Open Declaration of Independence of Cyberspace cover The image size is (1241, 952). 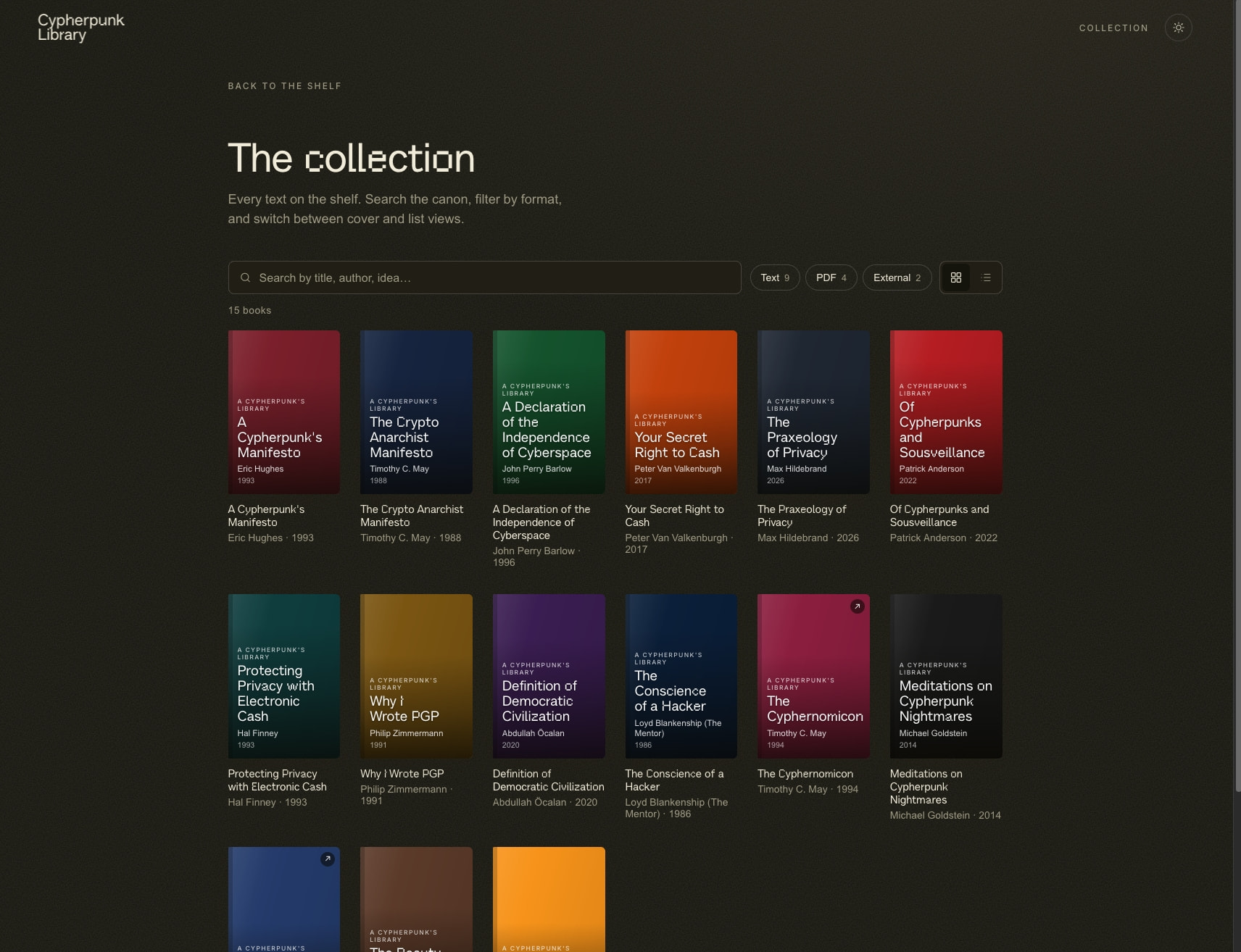point(549,412)
